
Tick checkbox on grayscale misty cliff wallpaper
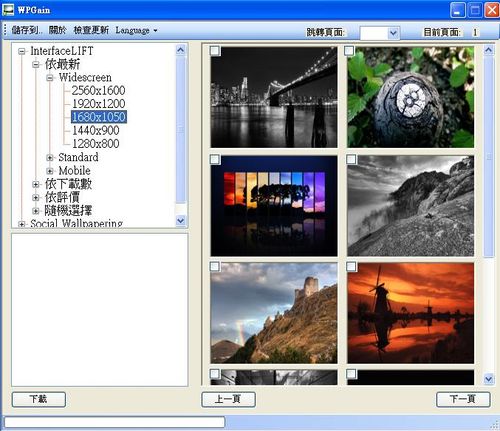click(351, 159)
